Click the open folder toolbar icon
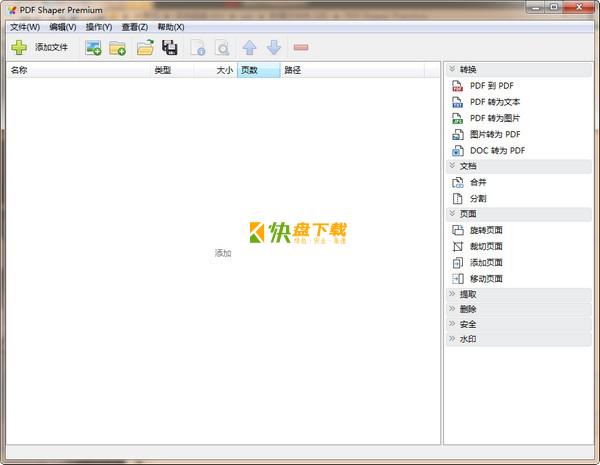 pyautogui.click(x=145, y=47)
